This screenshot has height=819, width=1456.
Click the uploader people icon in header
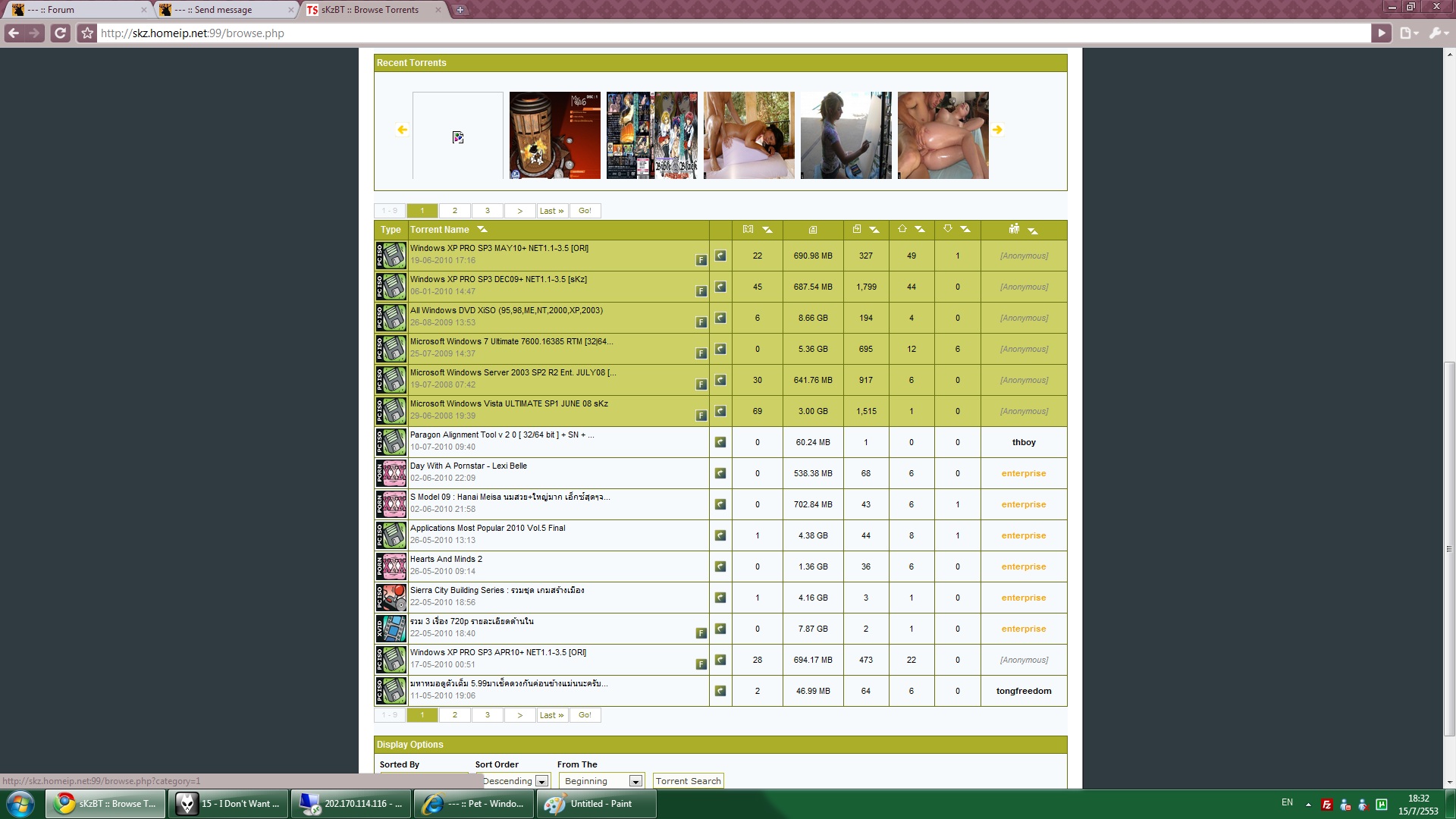click(1014, 229)
